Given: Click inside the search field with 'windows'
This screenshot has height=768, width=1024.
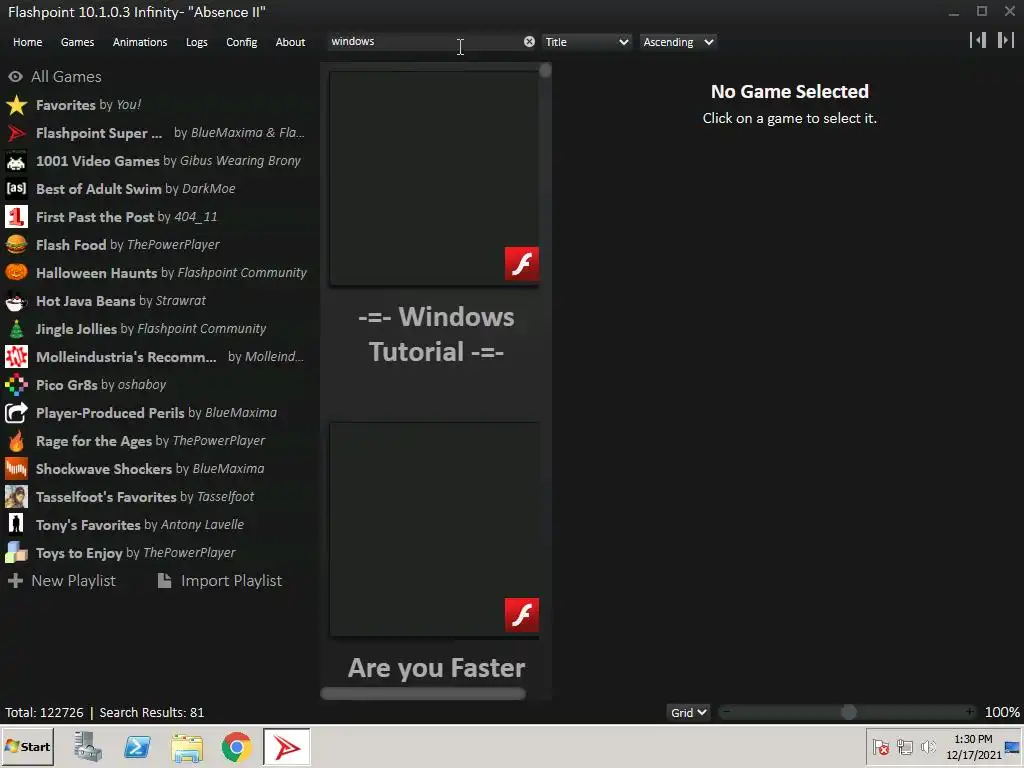Looking at the screenshot, I should [424, 42].
